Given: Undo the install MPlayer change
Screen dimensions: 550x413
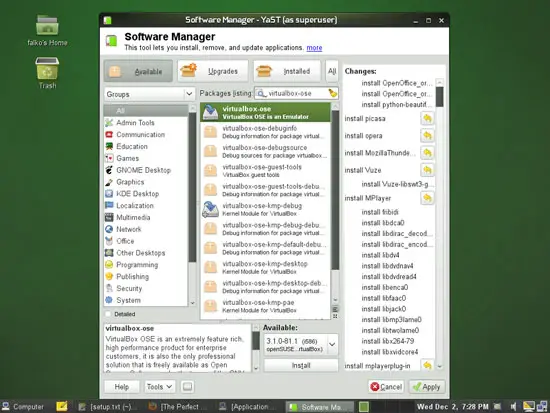Looking at the screenshot, I should tap(427, 198).
